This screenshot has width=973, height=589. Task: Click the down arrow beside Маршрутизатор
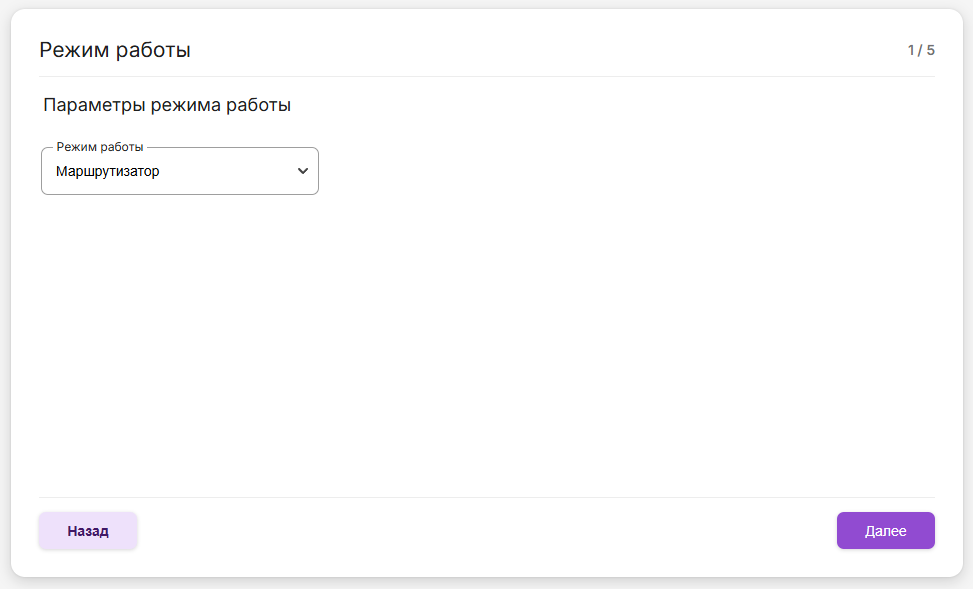point(303,171)
